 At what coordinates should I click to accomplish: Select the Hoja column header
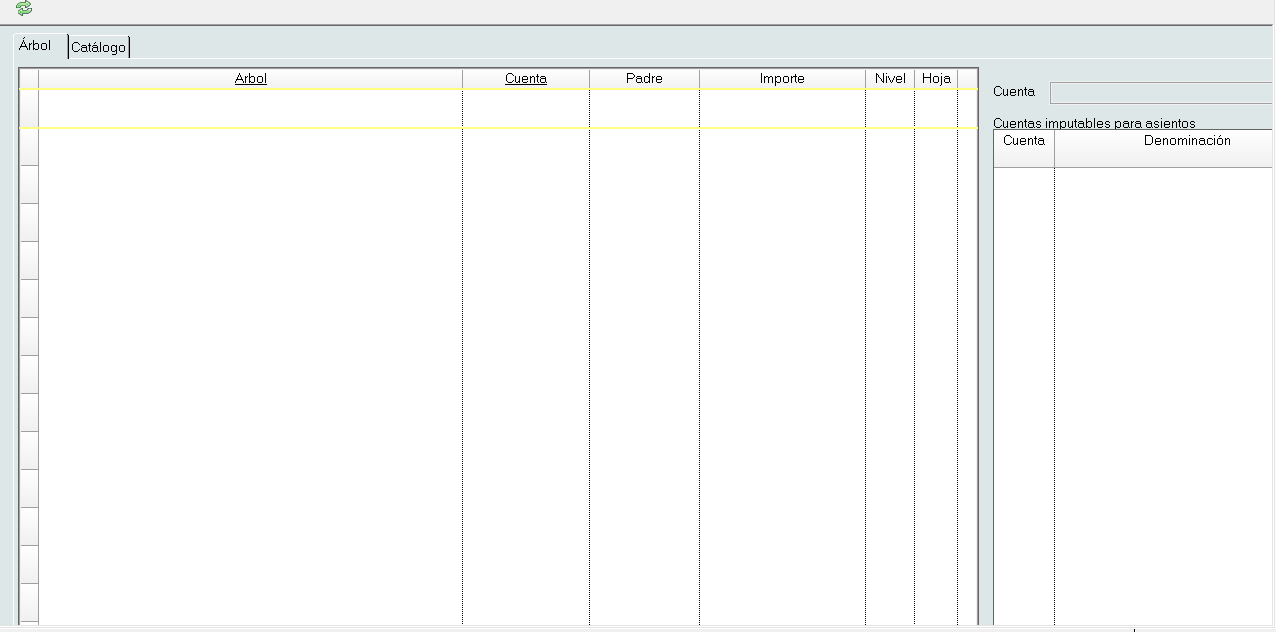coord(936,78)
